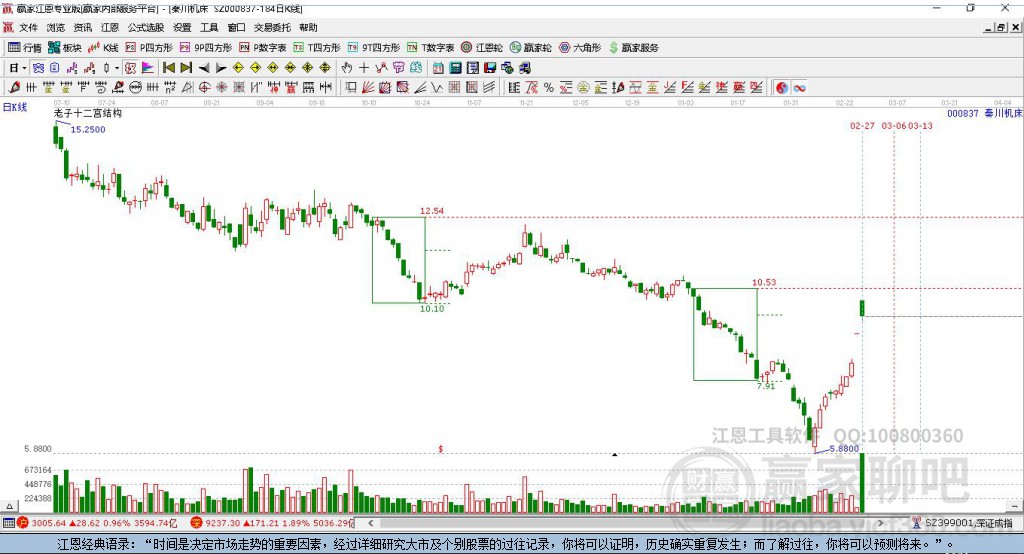Click the last yellow diamond icon
The height and width of the screenshot is (554, 1024).
325,68
